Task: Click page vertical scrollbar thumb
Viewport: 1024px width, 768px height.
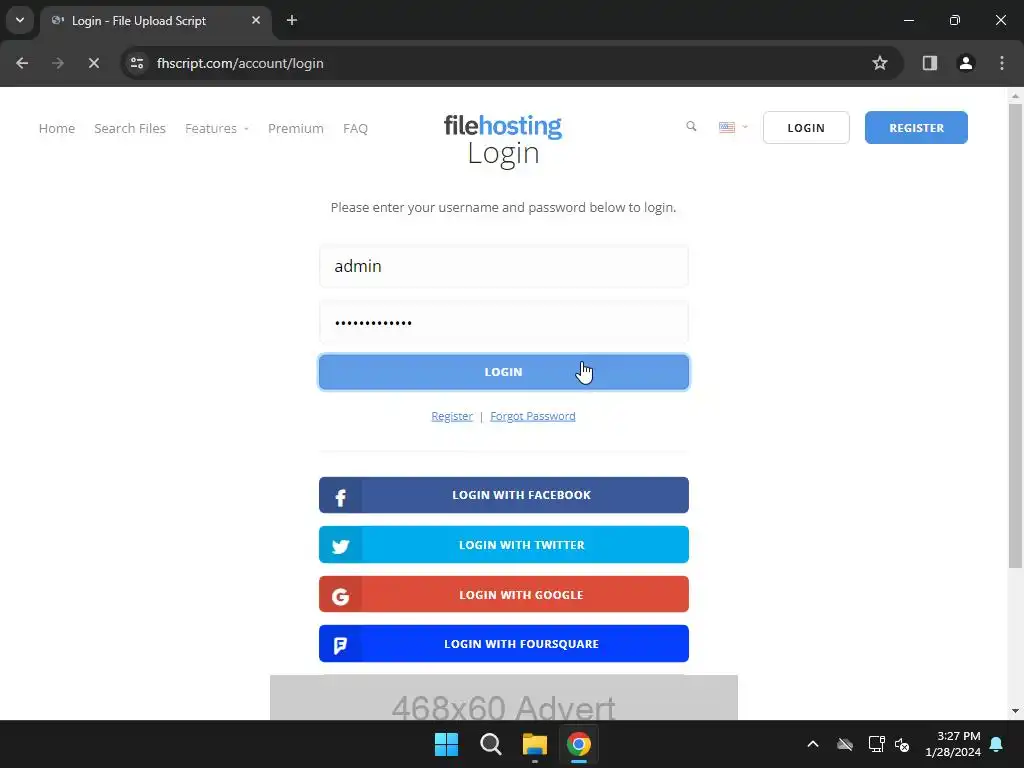Action: click(1015, 336)
